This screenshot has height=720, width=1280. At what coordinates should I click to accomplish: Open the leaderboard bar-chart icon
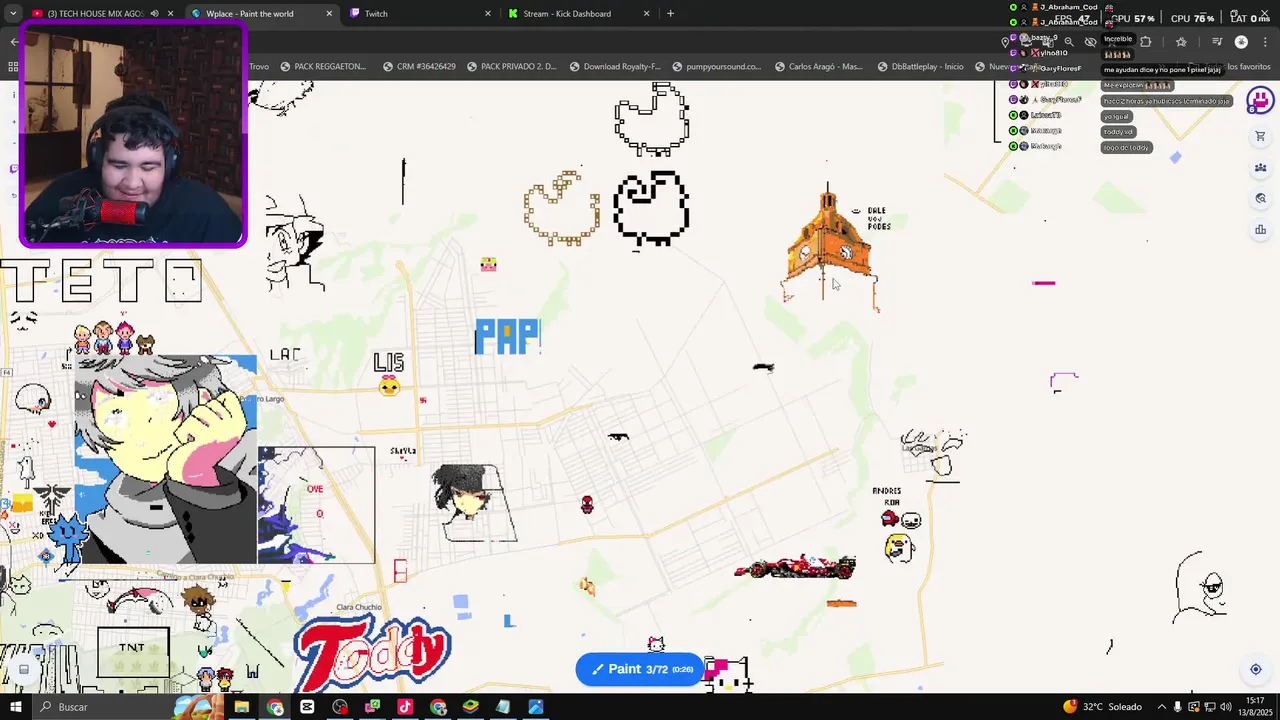pyautogui.click(x=1260, y=230)
